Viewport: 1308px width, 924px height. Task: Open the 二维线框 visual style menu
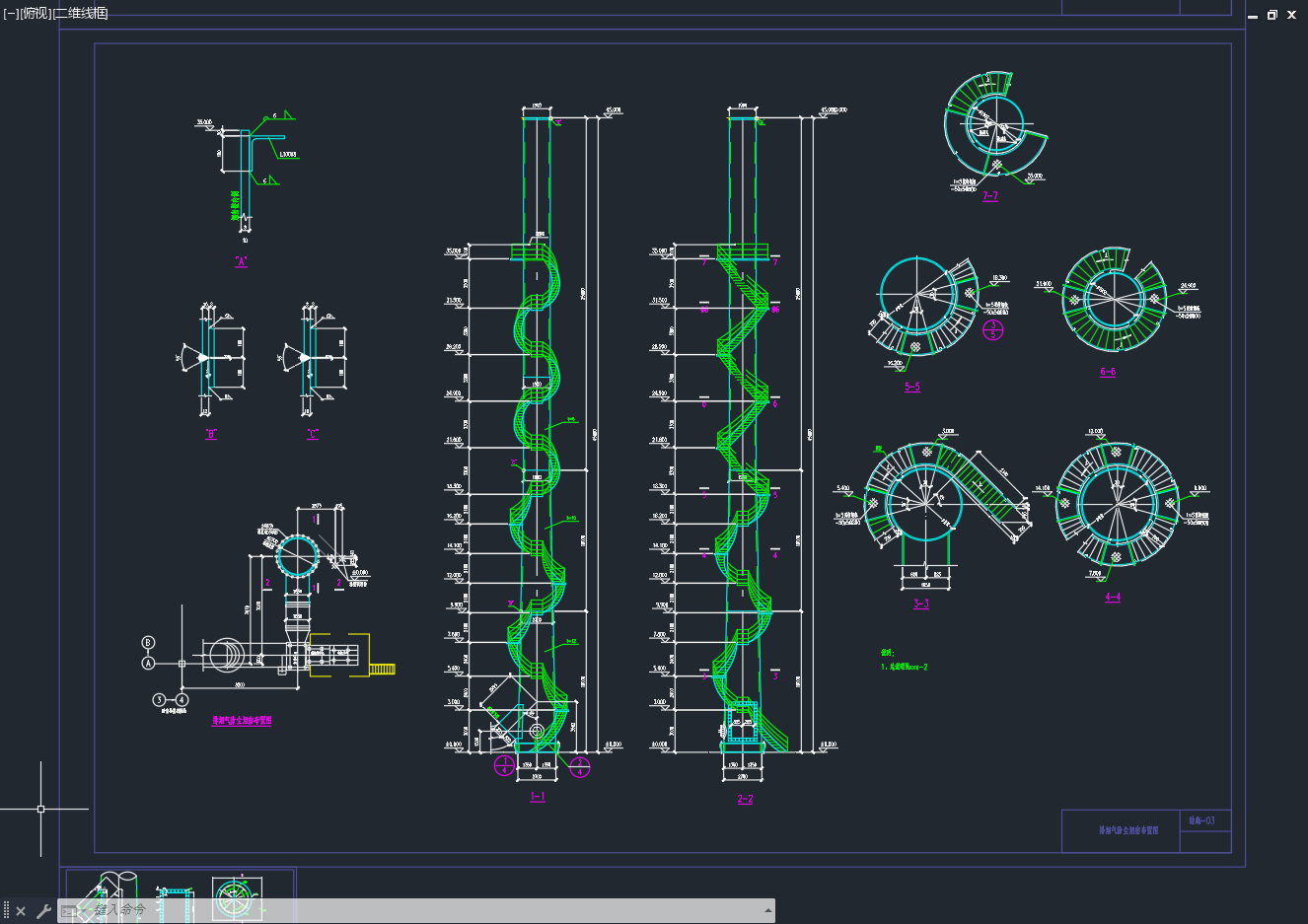pos(80,13)
